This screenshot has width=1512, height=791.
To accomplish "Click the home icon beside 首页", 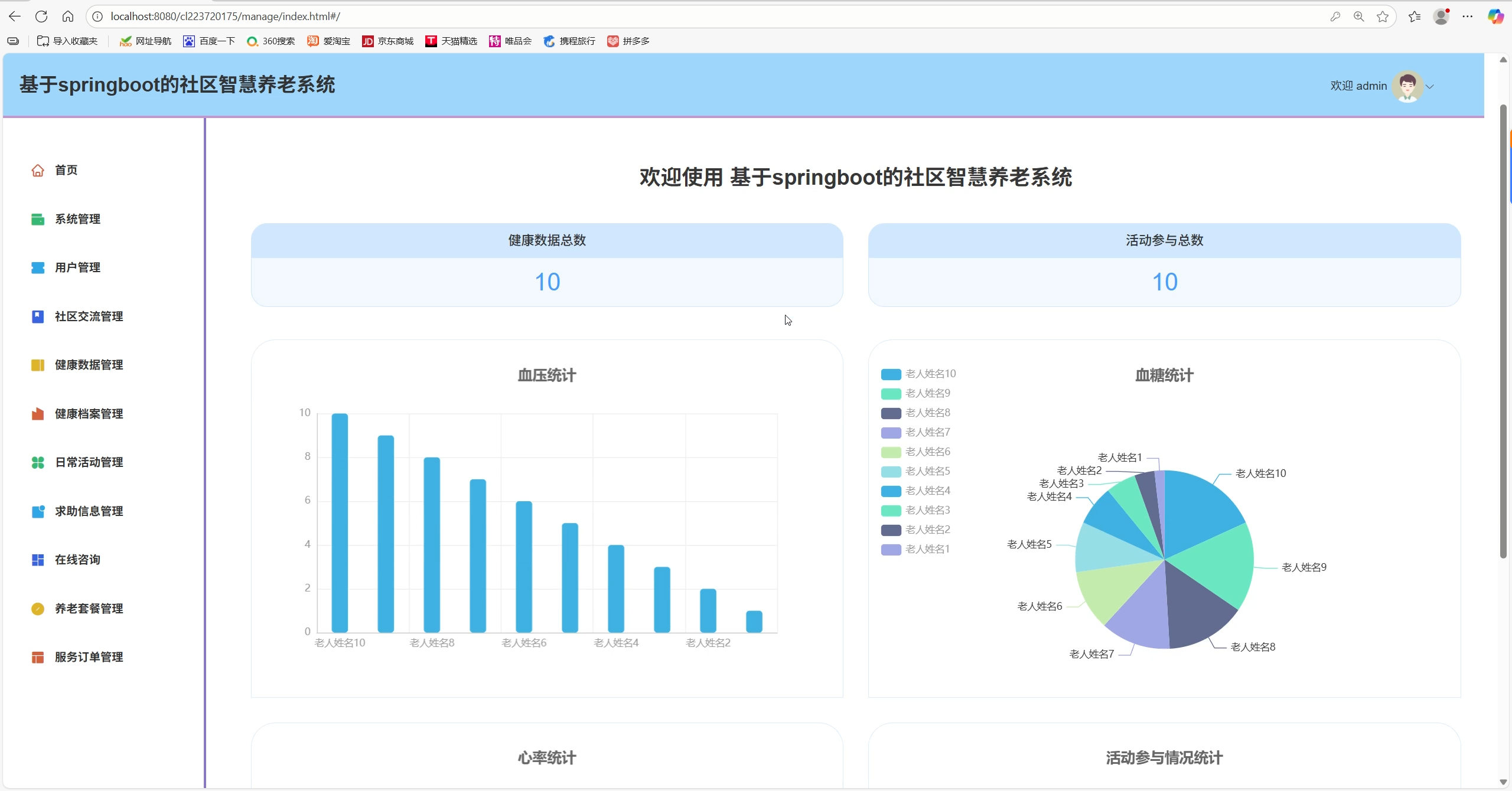I will (38, 171).
